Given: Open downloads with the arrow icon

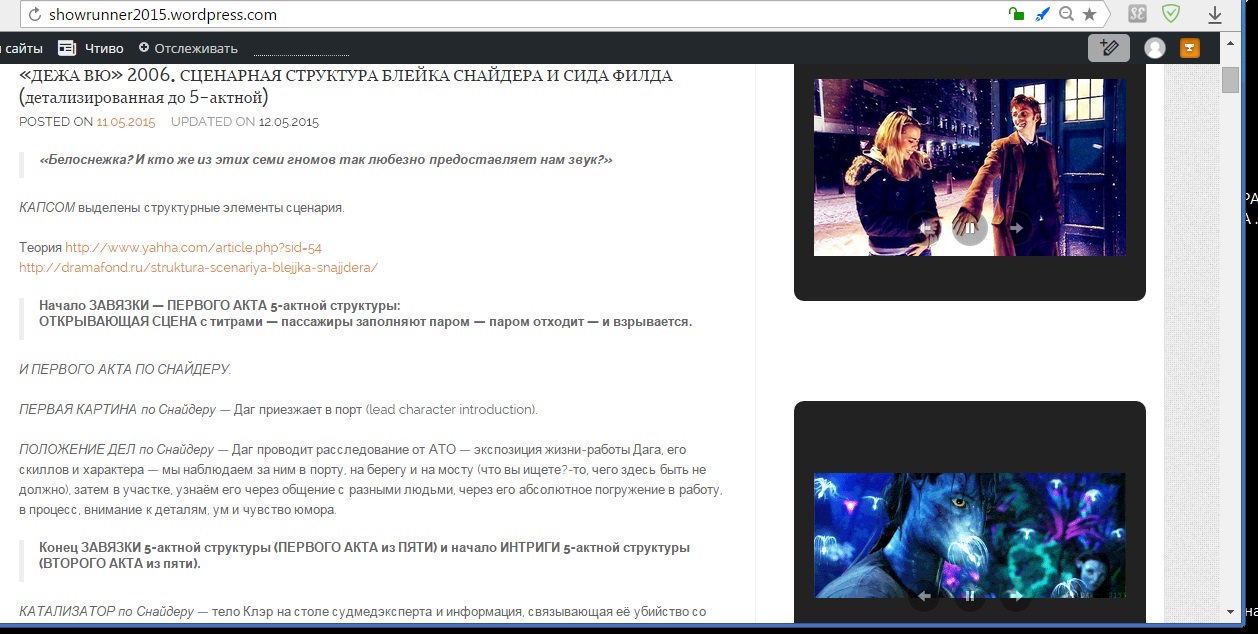Looking at the screenshot, I should coord(1216,15).
